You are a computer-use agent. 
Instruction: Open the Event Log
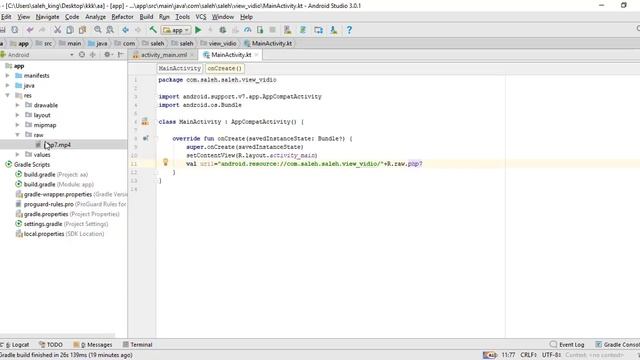[x=567, y=344]
